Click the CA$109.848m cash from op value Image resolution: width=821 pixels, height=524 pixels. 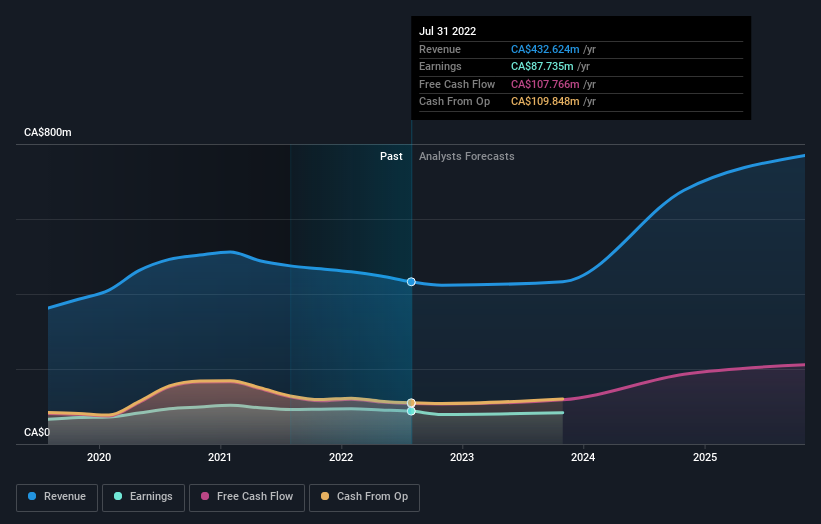[545, 102]
